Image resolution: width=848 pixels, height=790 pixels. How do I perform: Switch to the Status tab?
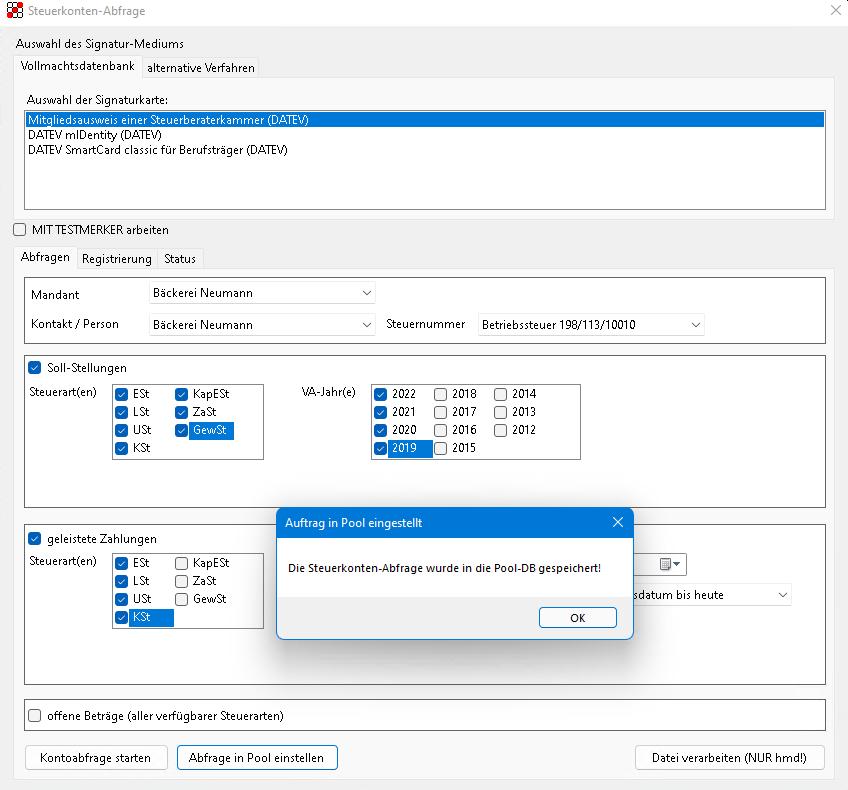(180, 259)
